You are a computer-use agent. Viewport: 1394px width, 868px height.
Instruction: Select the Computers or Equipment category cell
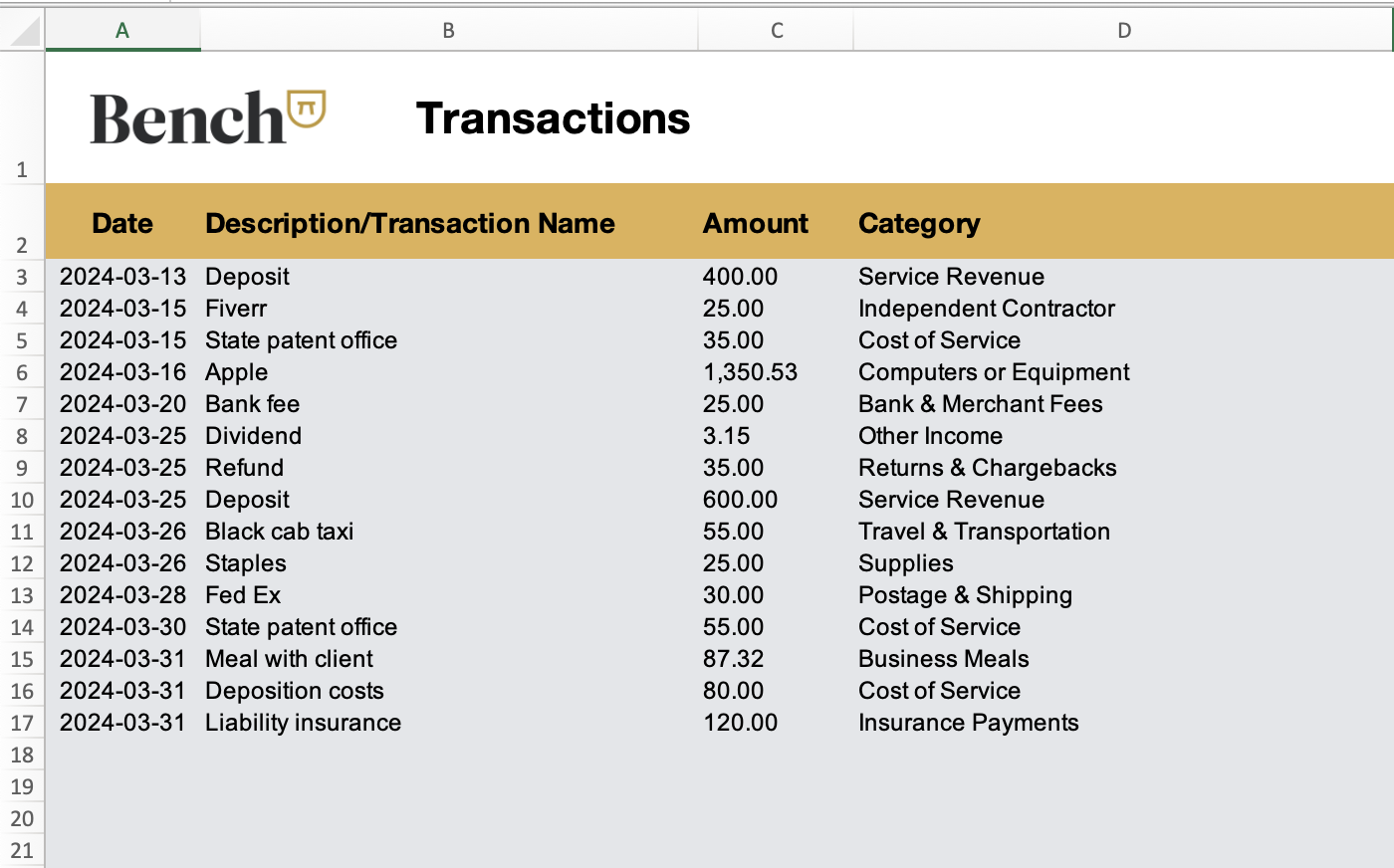click(994, 372)
